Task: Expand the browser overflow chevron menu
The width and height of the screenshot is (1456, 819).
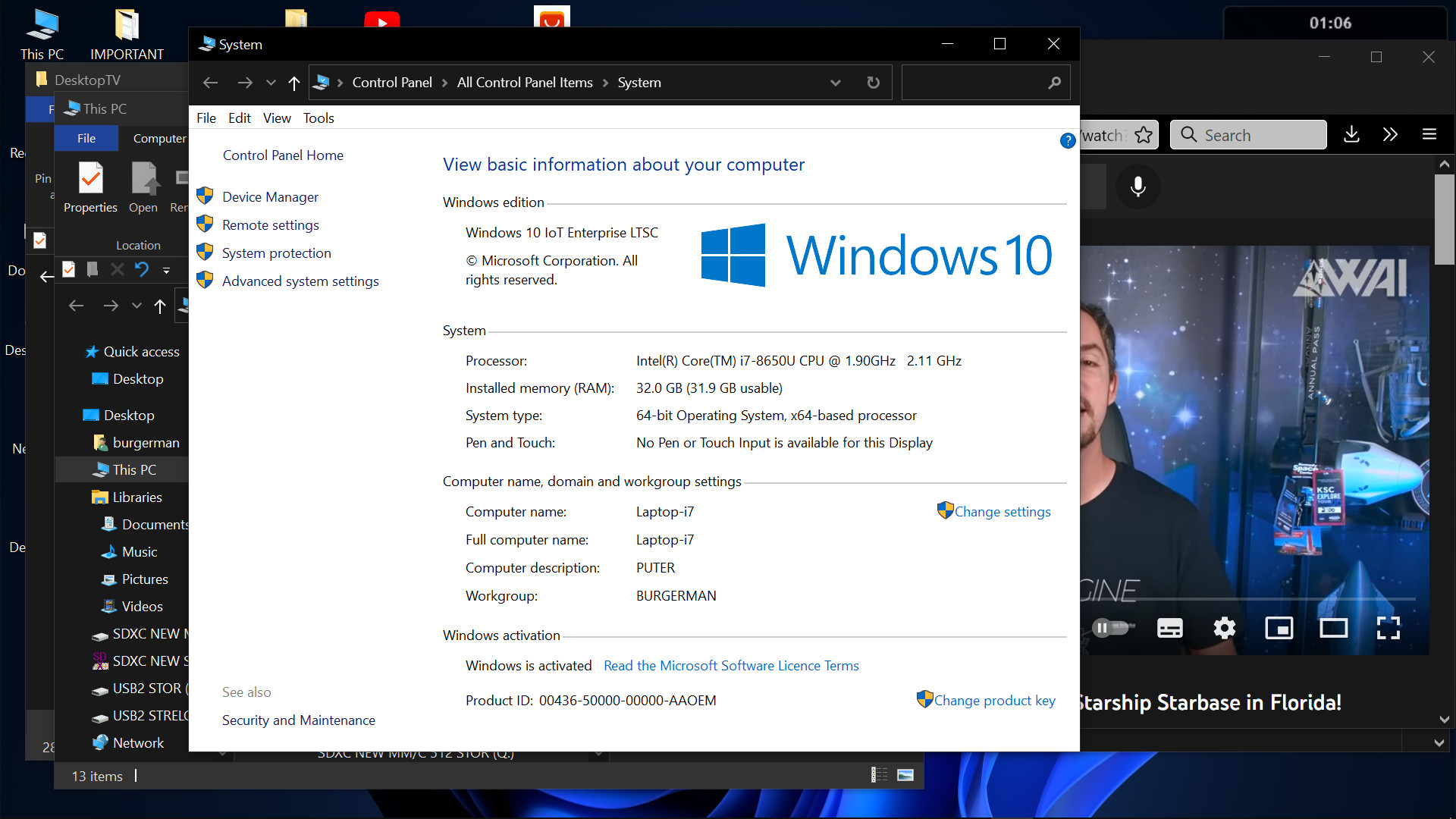Action: tap(1390, 135)
